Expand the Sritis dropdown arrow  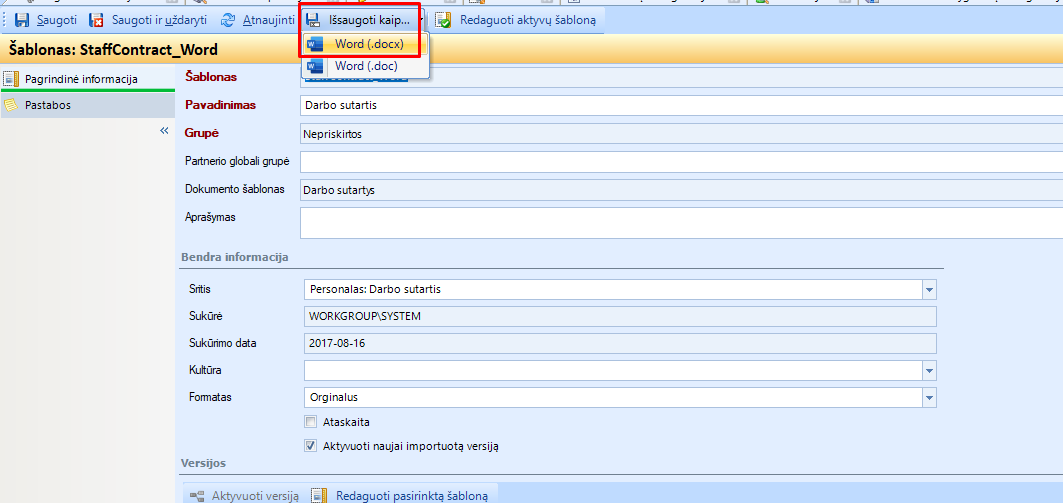point(929,290)
